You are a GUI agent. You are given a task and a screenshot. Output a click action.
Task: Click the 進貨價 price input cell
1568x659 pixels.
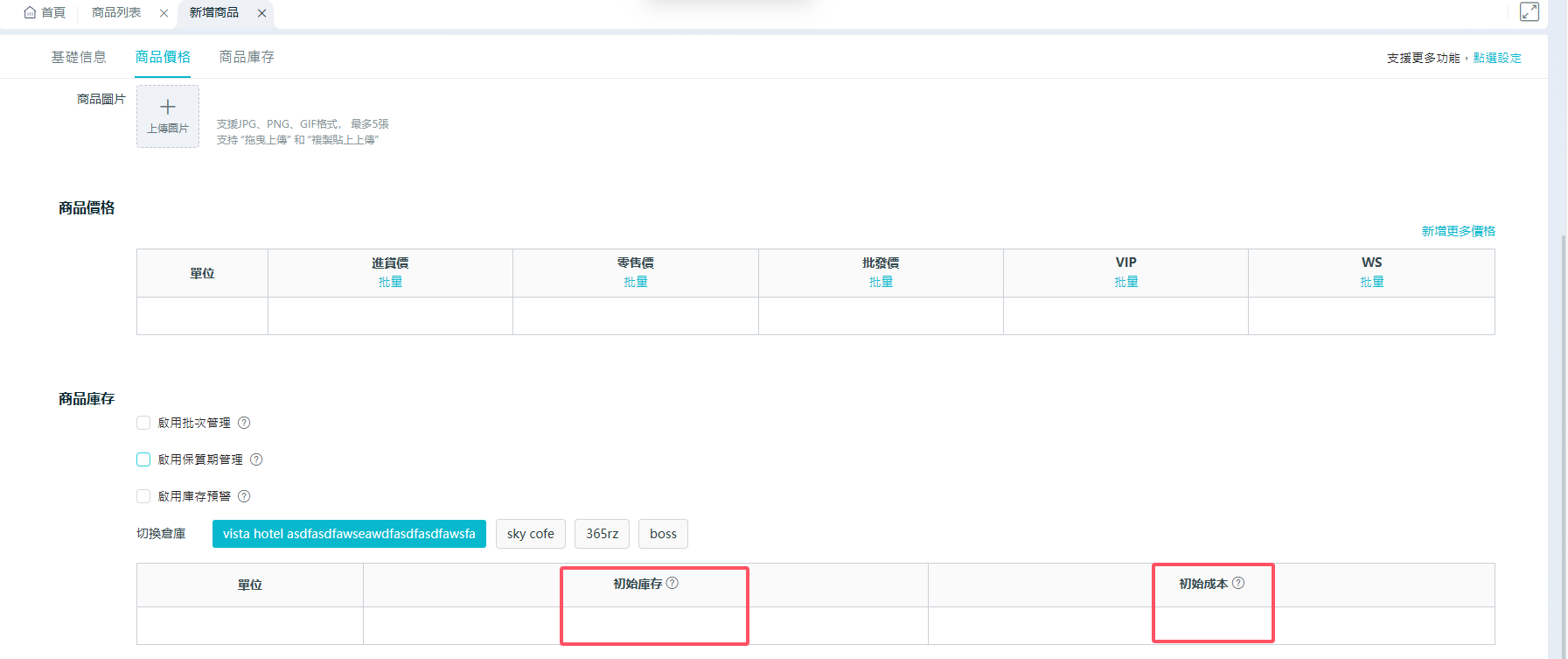pos(390,316)
